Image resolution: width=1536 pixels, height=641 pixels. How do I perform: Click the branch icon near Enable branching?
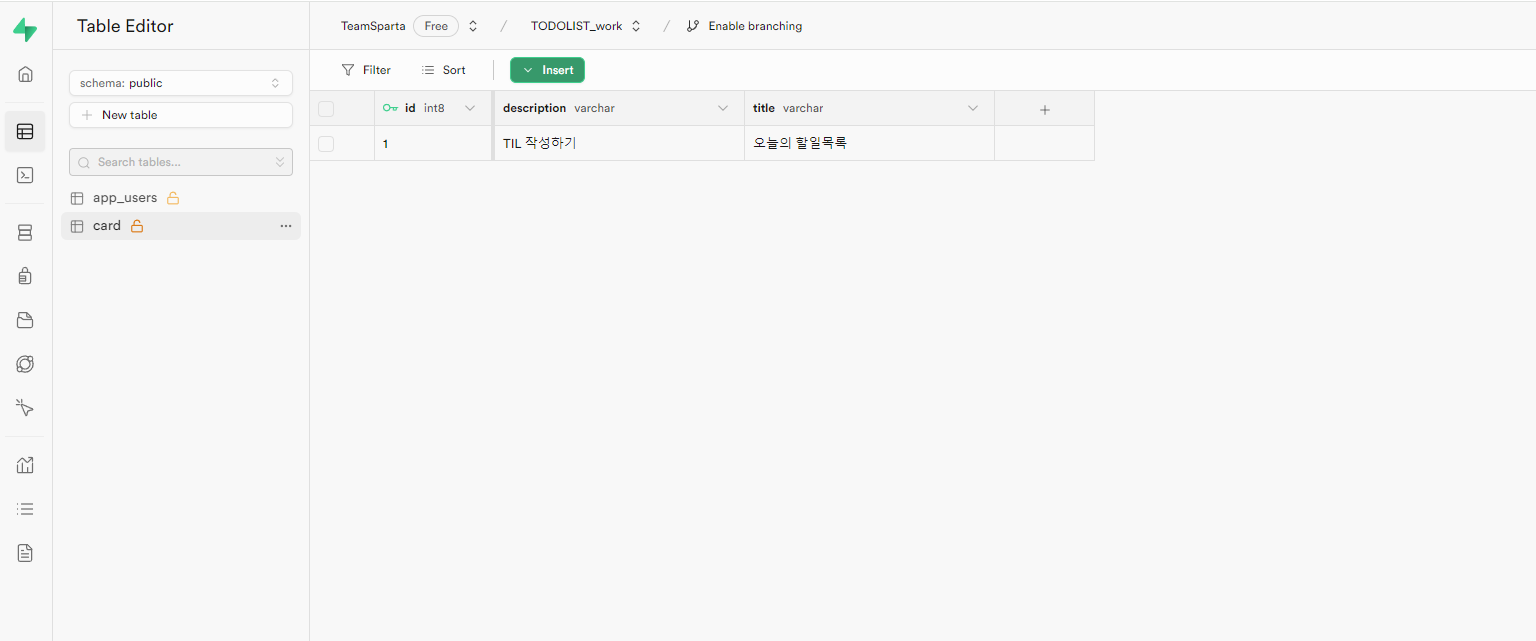click(x=693, y=26)
